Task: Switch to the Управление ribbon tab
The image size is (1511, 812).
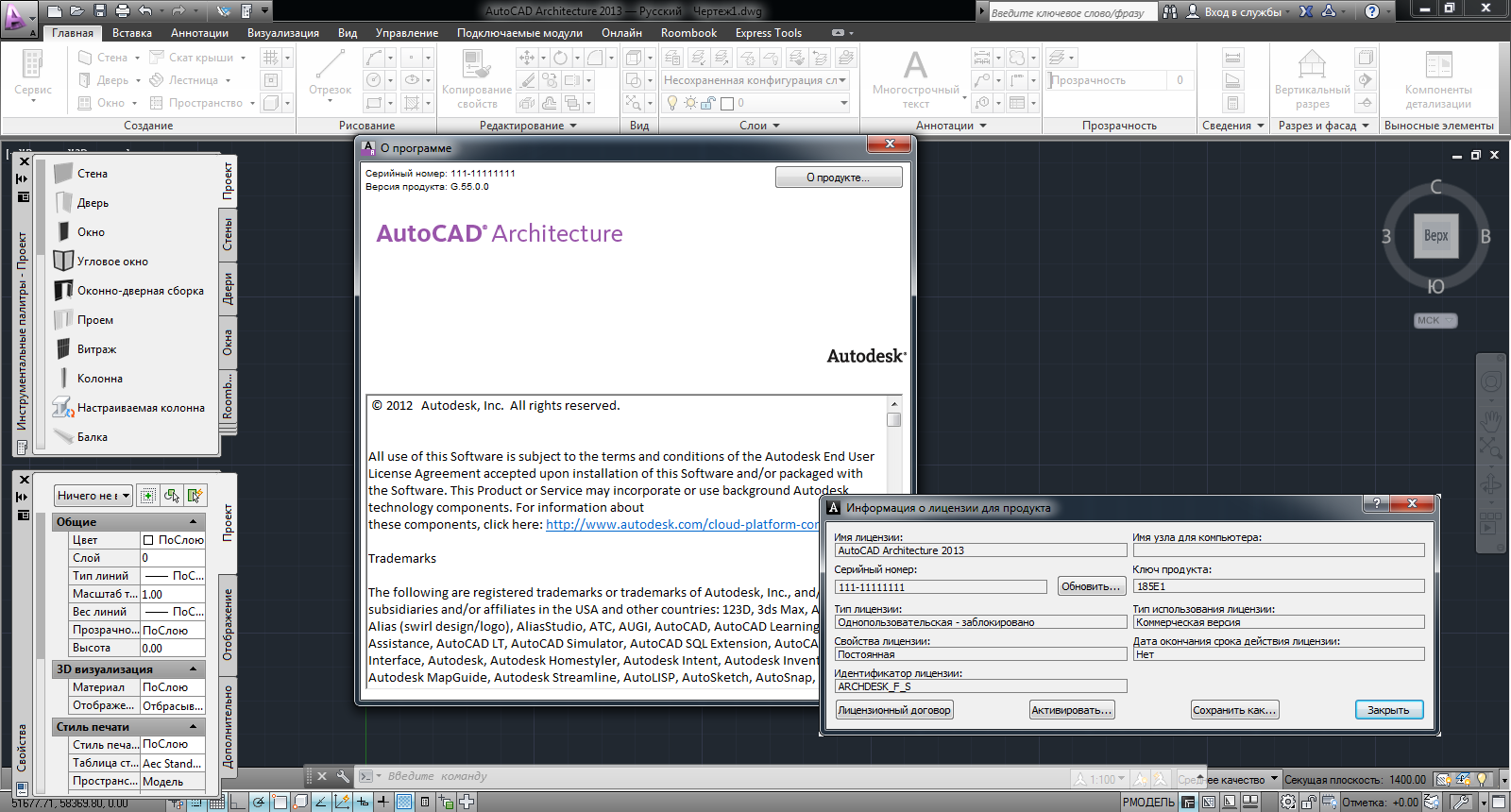Action: click(407, 33)
